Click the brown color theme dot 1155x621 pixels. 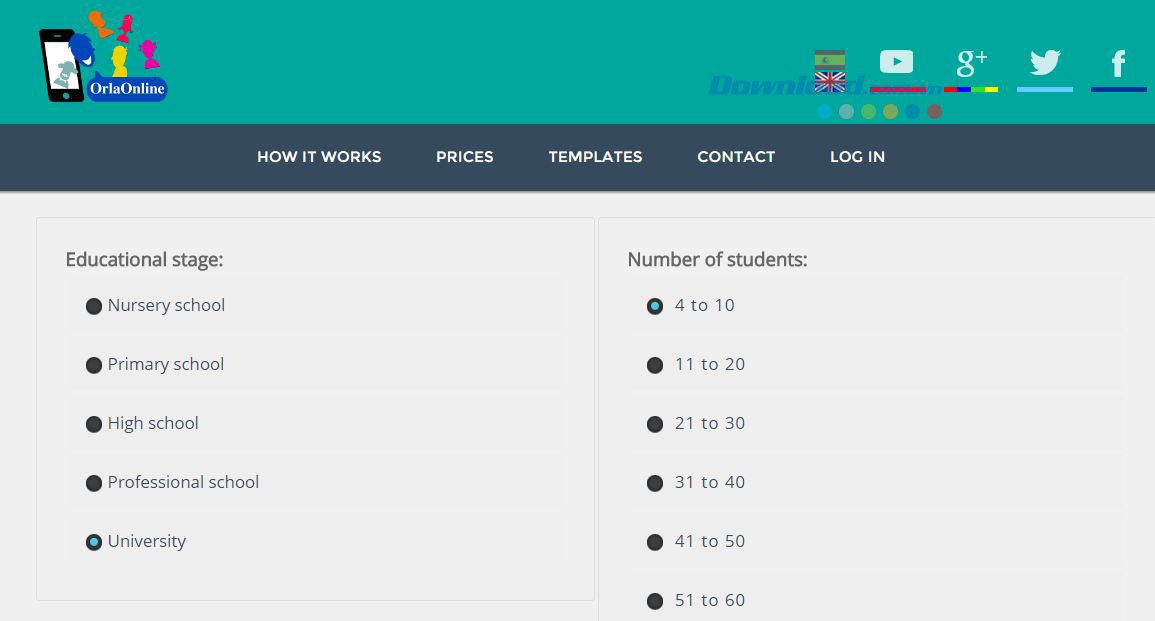tap(934, 112)
